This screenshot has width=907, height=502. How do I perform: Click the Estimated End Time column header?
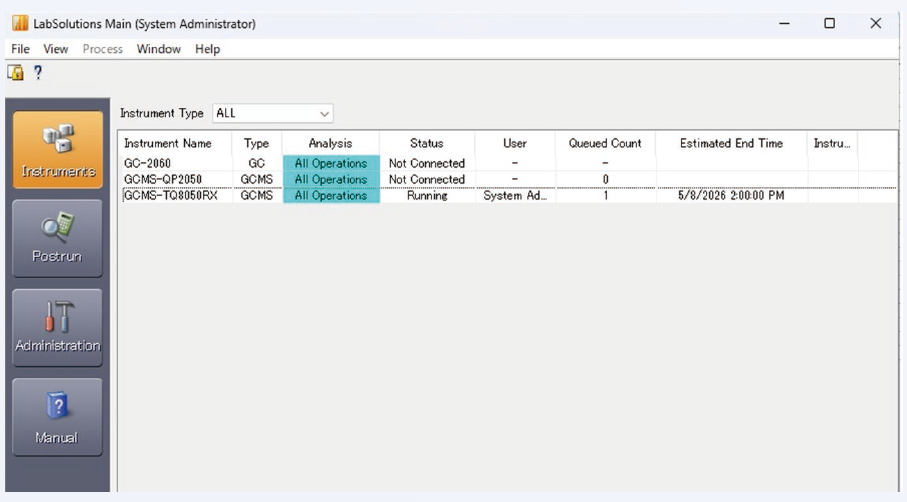click(731, 143)
